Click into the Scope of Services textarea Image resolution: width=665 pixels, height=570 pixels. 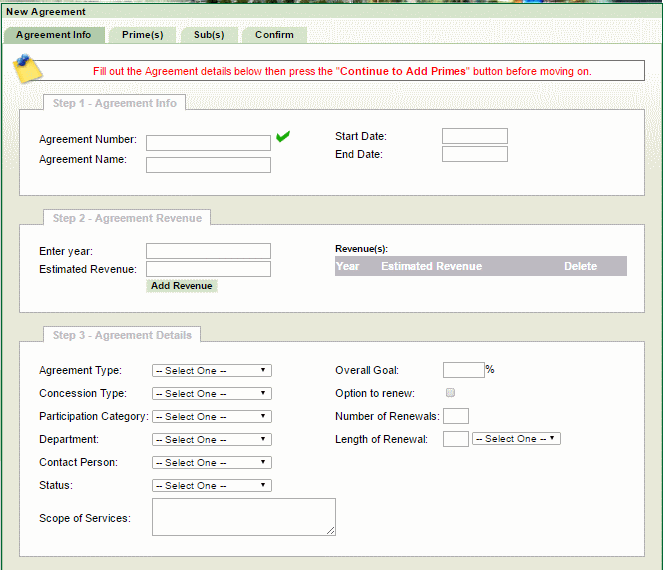click(243, 517)
